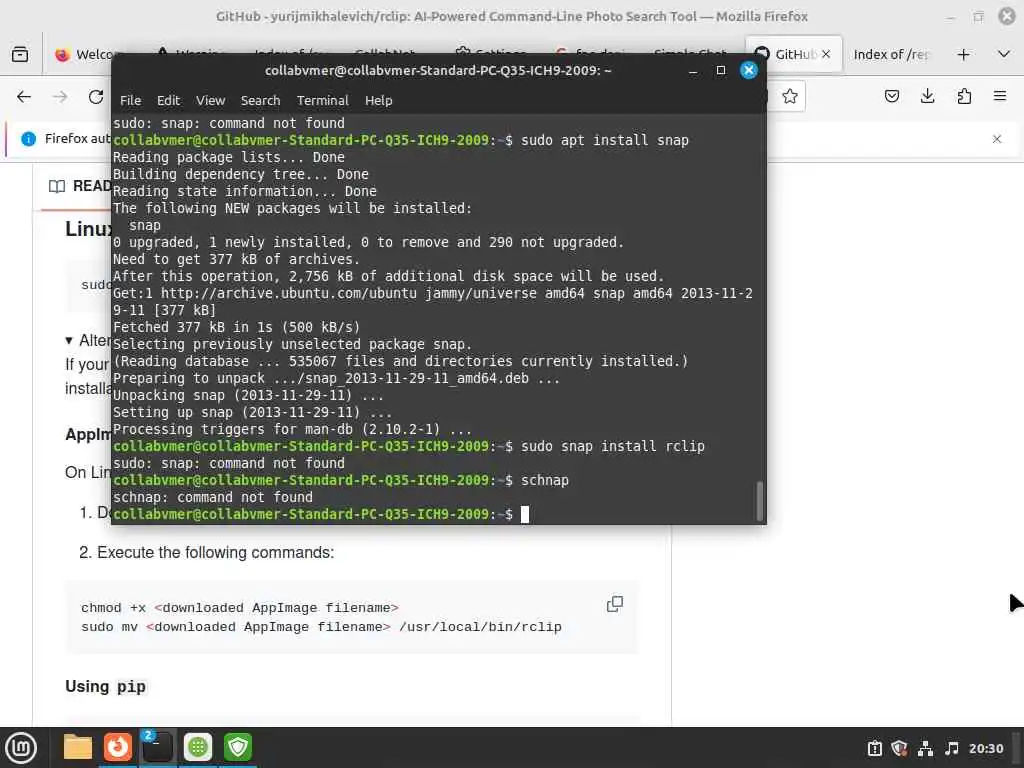Viewport: 1024px width, 768px height.
Task: Copy the chmod commands code block
Action: click(615, 604)
